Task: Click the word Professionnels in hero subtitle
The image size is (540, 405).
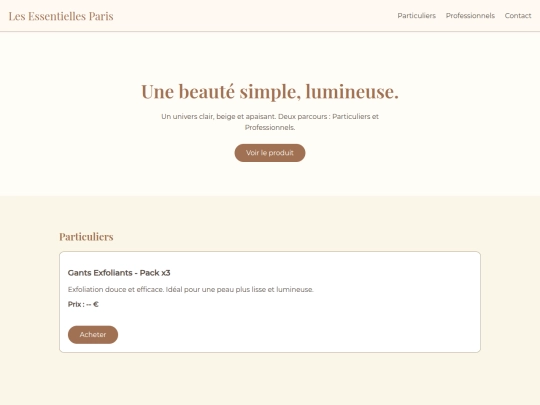Action: click(270, 127)
